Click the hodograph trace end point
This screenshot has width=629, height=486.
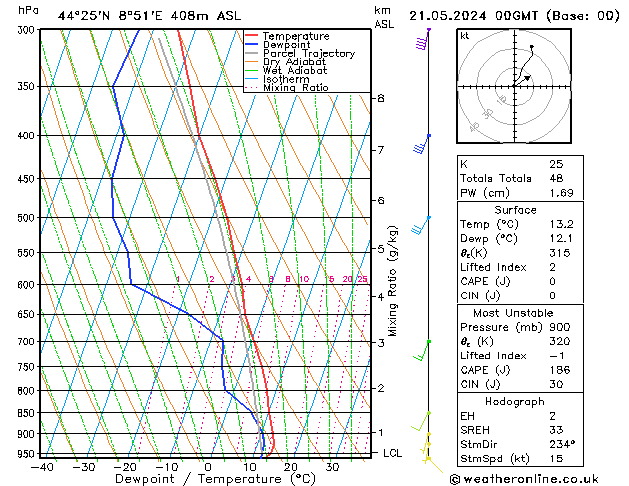pos(532,47)
